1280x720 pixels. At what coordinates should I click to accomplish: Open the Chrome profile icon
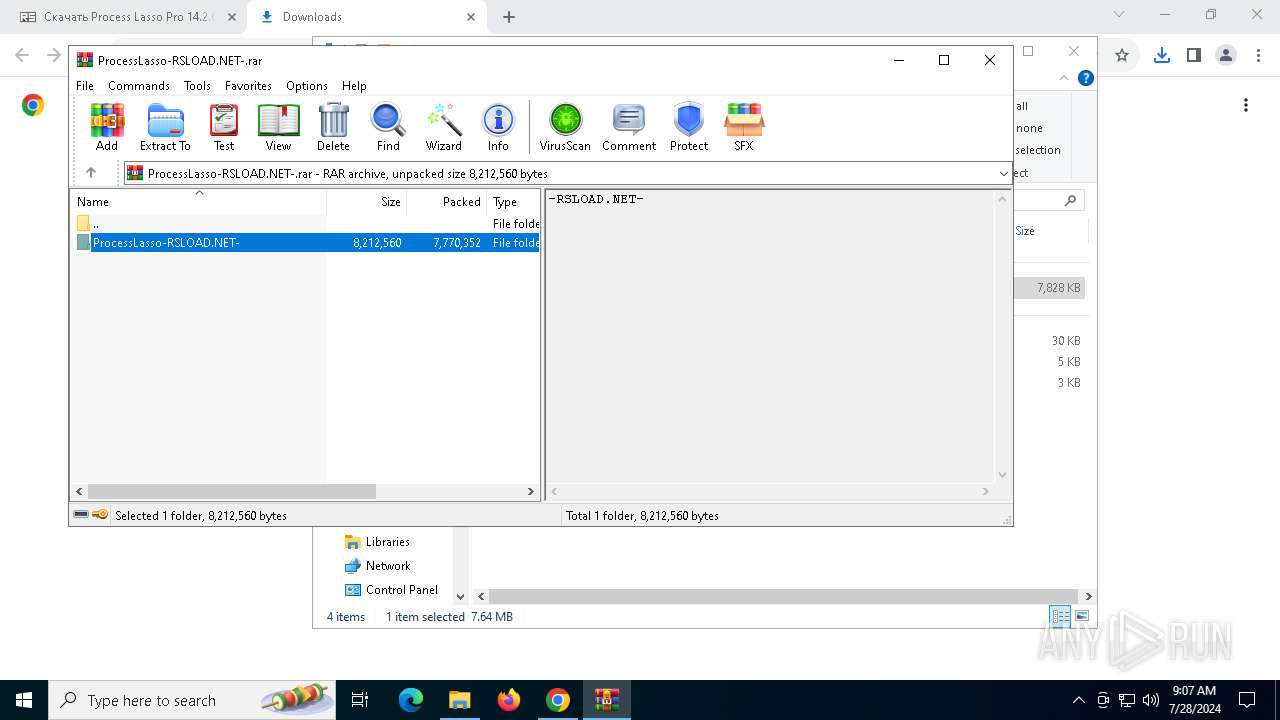[x=1226, y=56]
